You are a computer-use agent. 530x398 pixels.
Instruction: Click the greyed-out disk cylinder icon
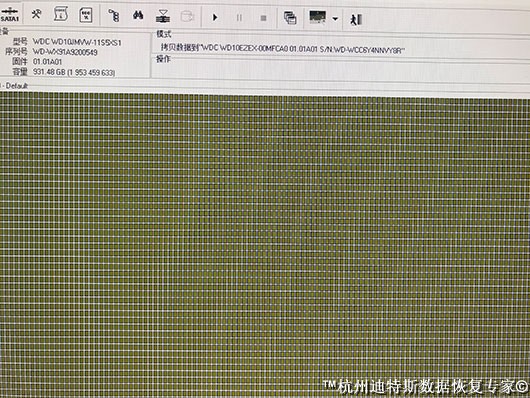pos(187,16)
